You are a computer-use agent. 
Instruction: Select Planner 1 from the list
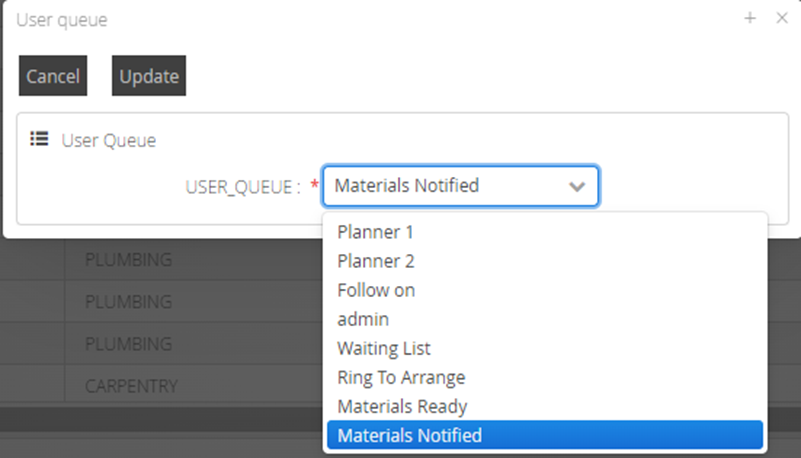375,232
